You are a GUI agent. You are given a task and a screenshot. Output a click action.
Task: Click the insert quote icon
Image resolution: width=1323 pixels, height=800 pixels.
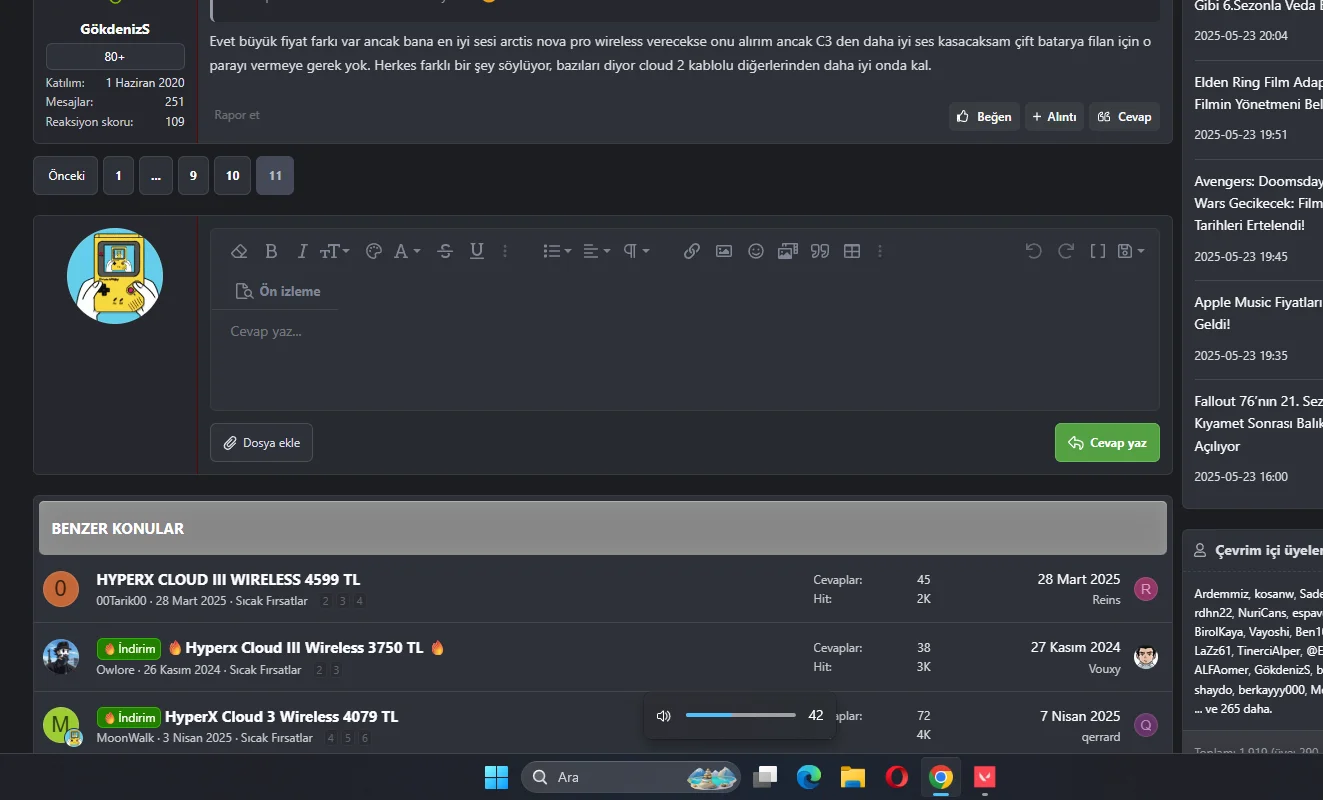pos(820,251)
